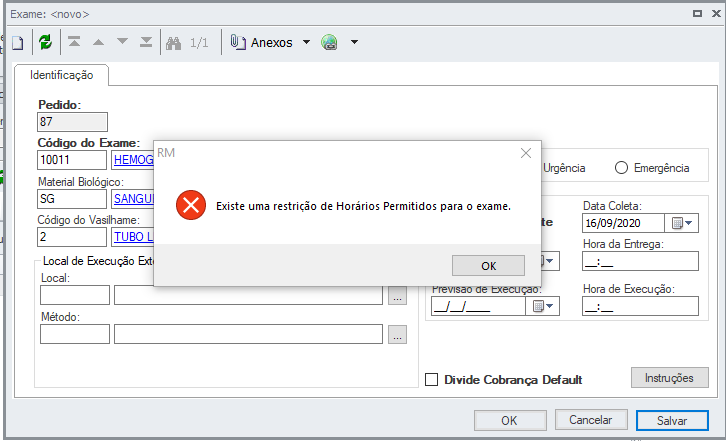Viewport: 726px width, 441px height.
Task: Click the green refresh icon
Action: point(45,43)
